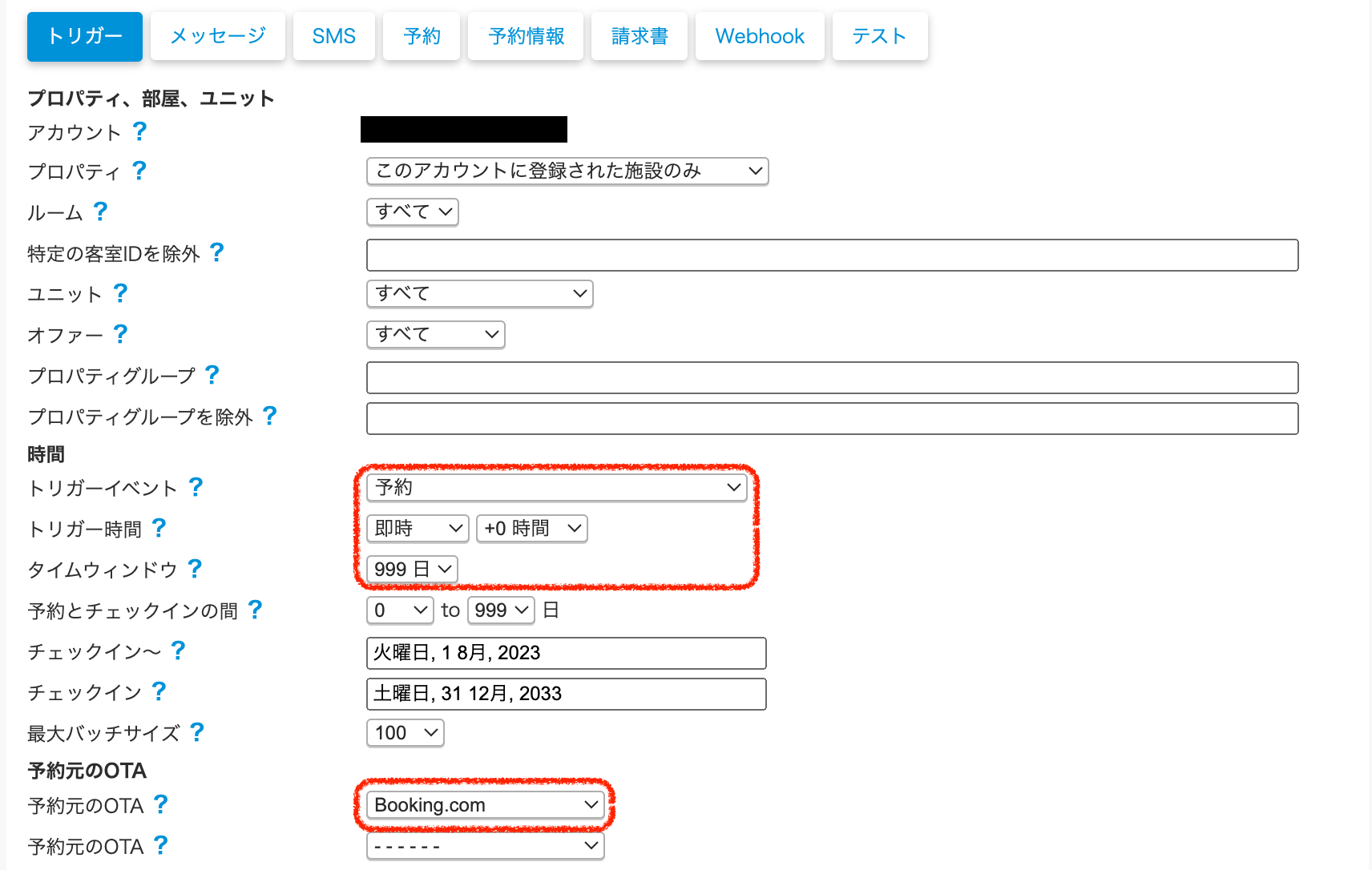Click help icon next to アカウント
Screen dimensions: 1372x870
tap(139, 131)
